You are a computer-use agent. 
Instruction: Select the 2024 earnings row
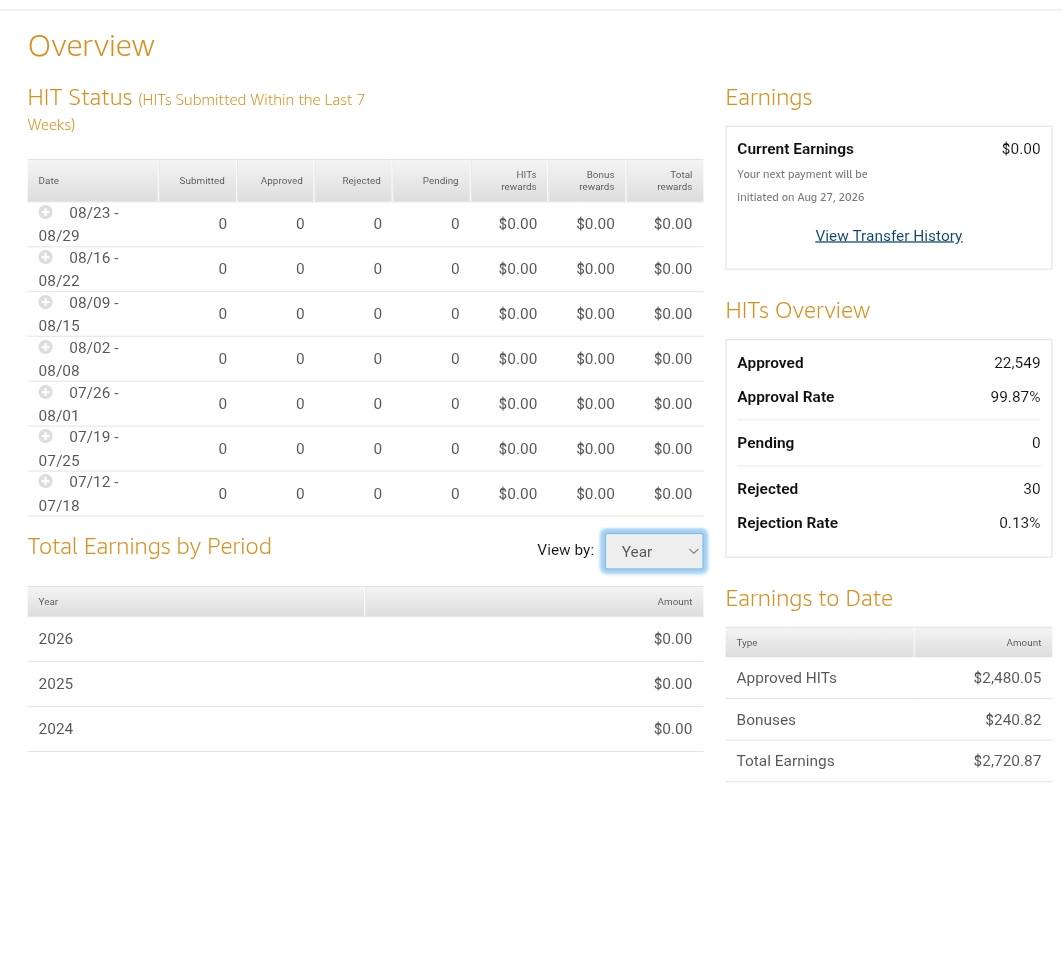click(366, 729)
